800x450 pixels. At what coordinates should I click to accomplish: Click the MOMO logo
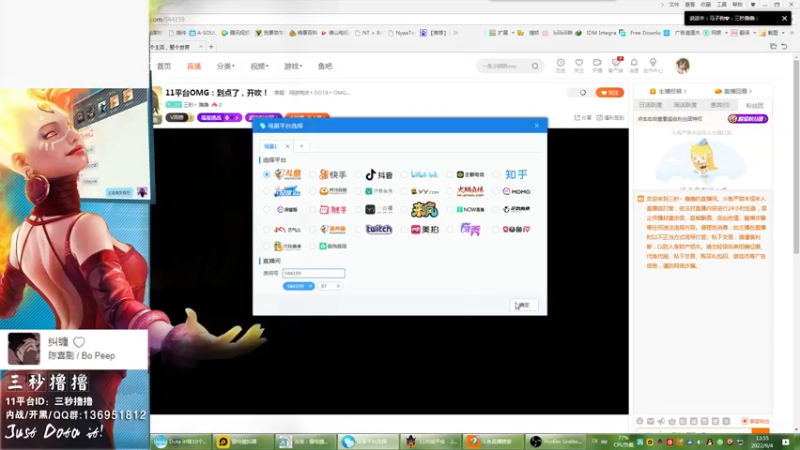click(516, 192)
